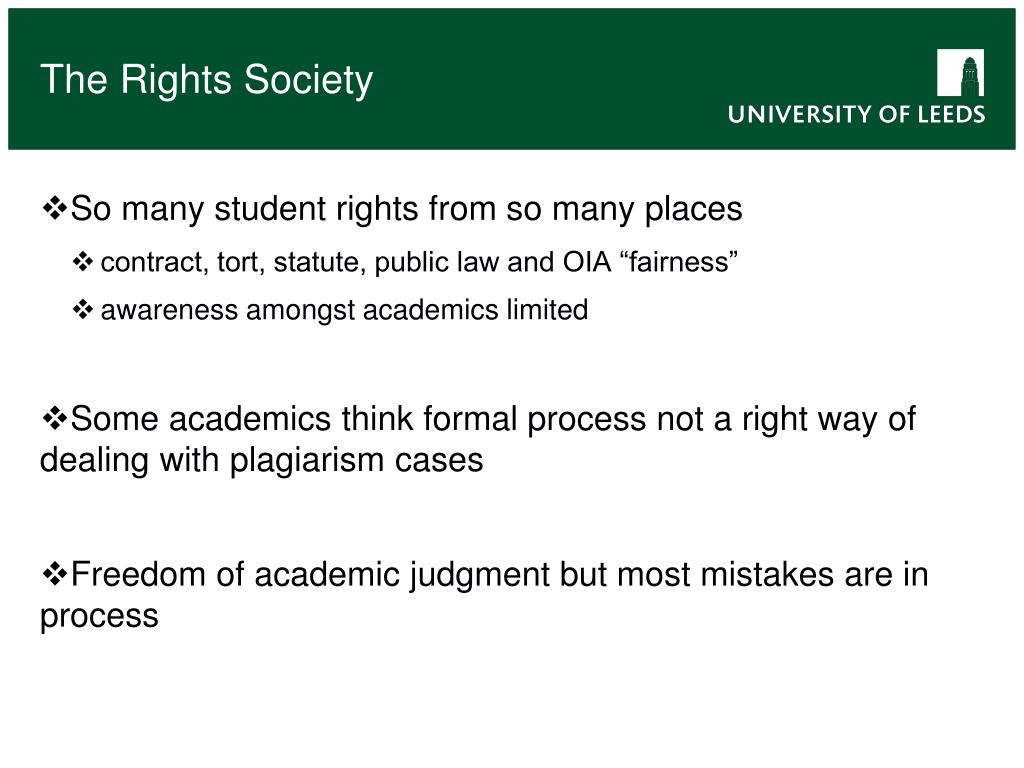Click the diamond bullet before 'awareness amongst academics'
Image resolution: width=1024 pixels, height=768 pixels.
pos(83,310)
